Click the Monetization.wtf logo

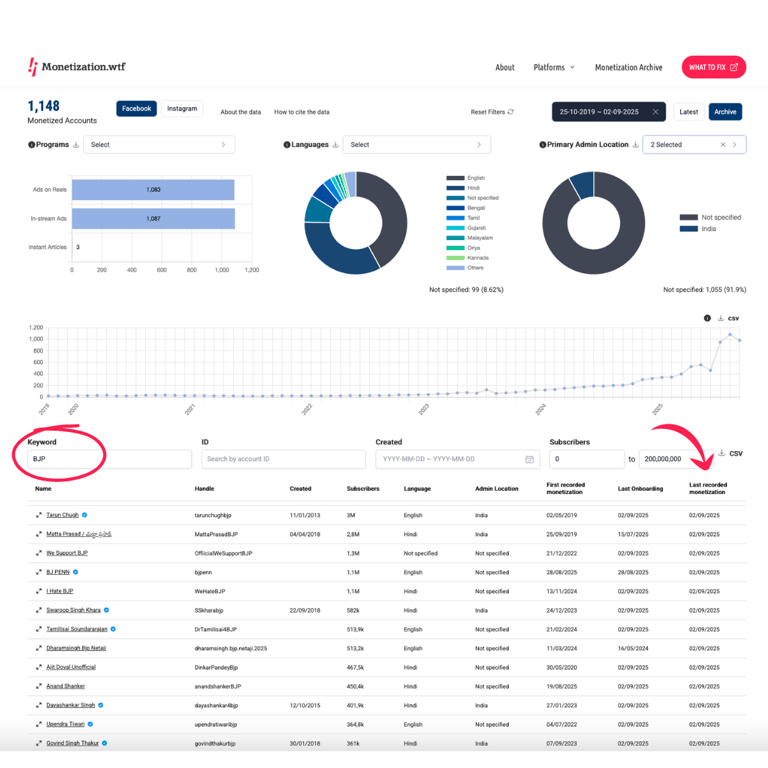point(76,67)
